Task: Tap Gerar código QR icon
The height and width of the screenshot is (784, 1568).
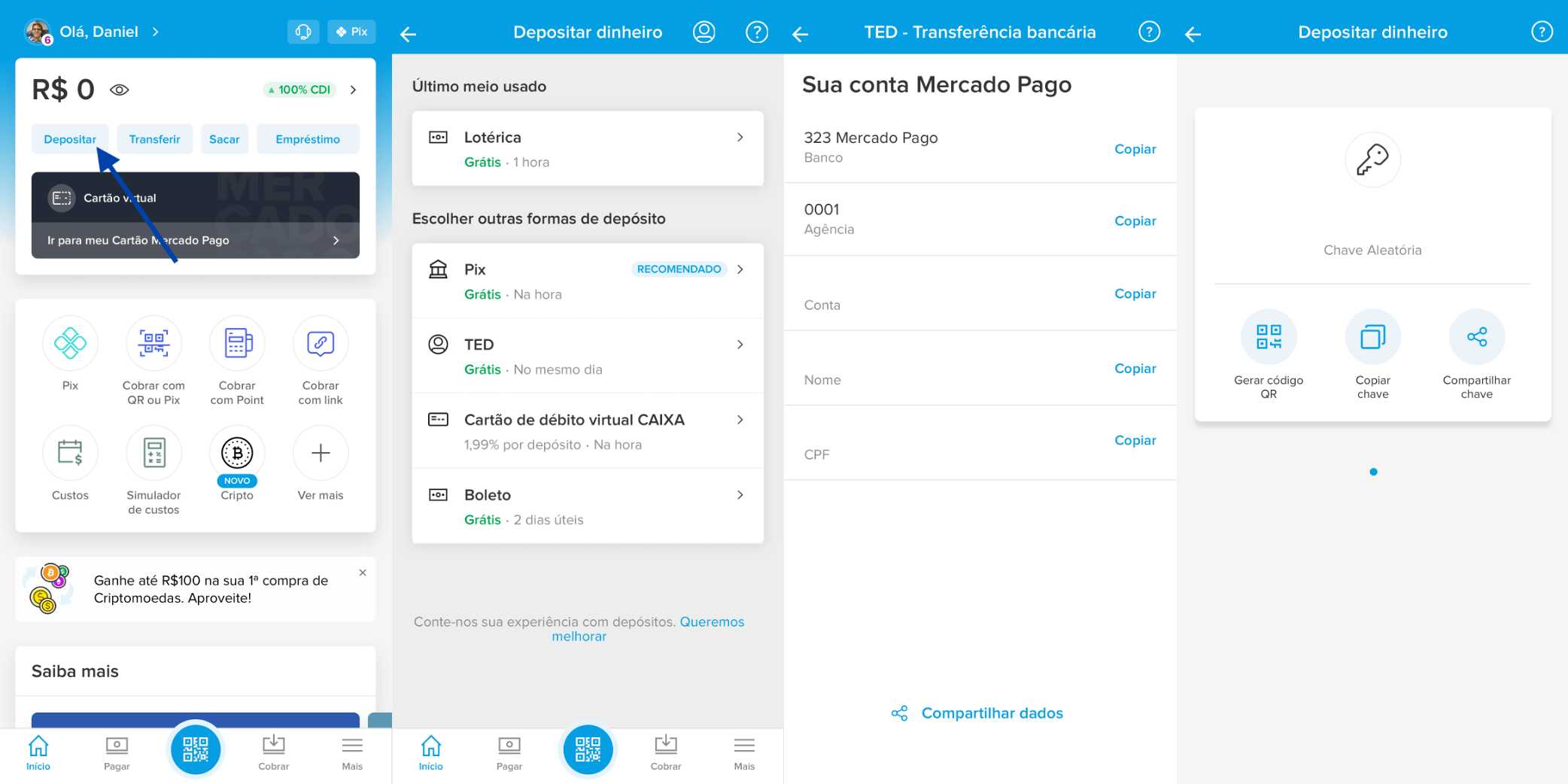Action: pyautogui.click(x=1269, y=336)
